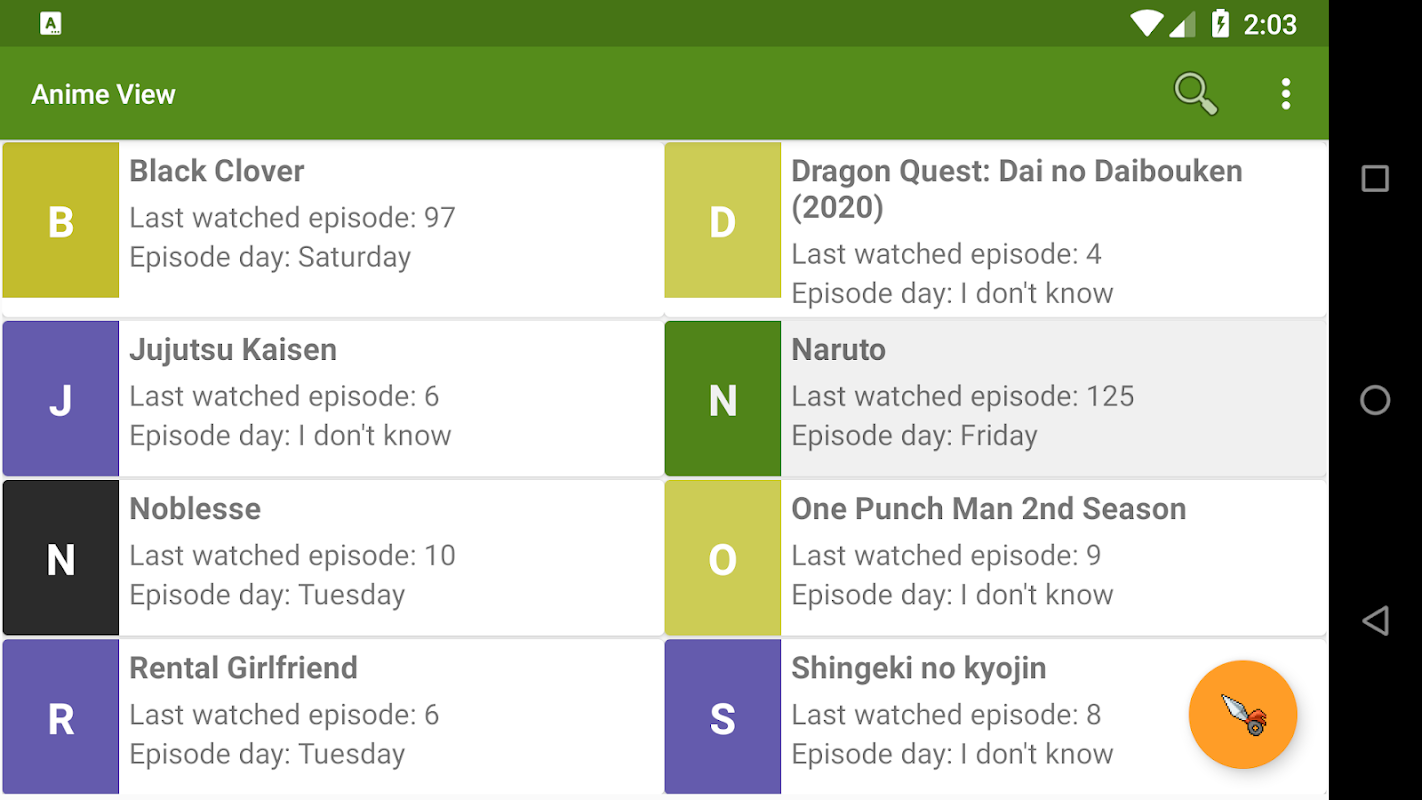The image size is (1422, 800).
Task: Tap the Shingeki no kyojin title
Action: [x=918, y=668]
